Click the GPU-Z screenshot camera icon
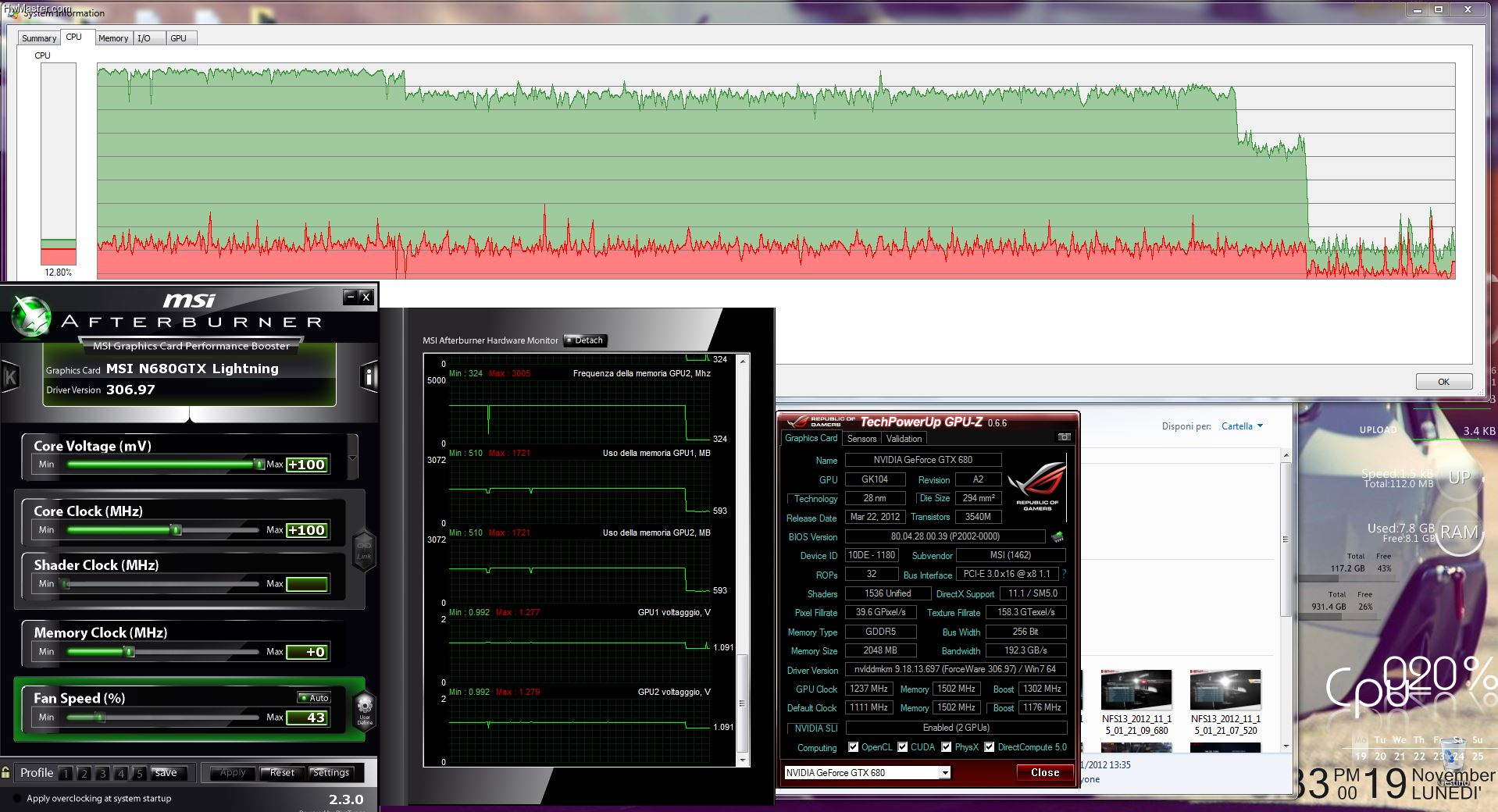This screenshot has height=812, width=1498. [1064, 437]
